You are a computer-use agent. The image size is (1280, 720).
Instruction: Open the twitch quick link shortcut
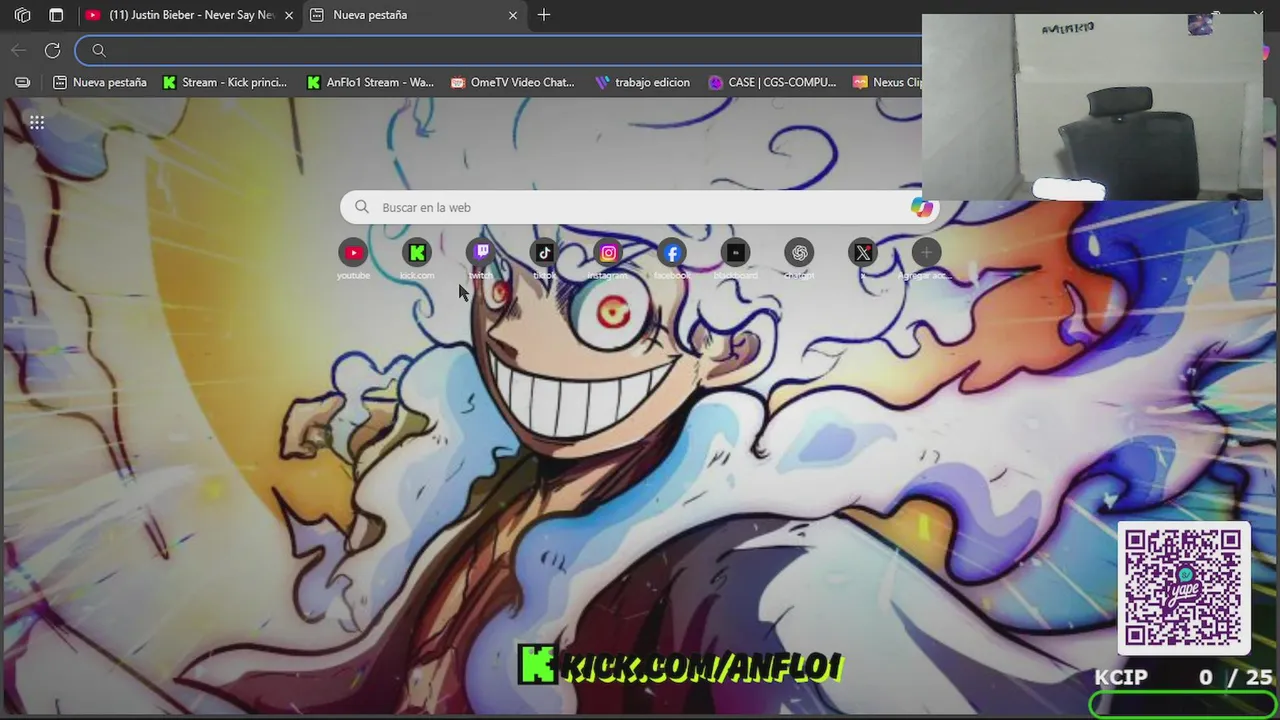coord(481,253)
